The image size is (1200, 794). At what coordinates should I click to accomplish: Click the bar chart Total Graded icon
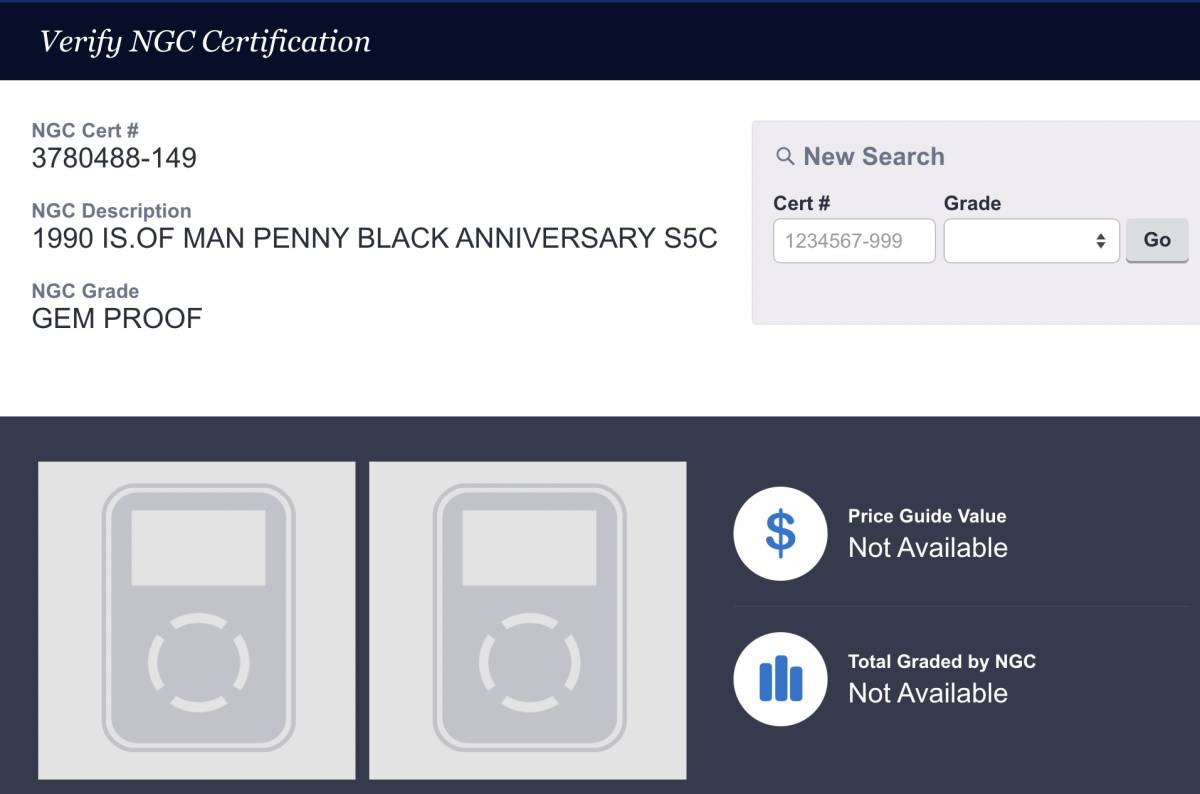780,679
